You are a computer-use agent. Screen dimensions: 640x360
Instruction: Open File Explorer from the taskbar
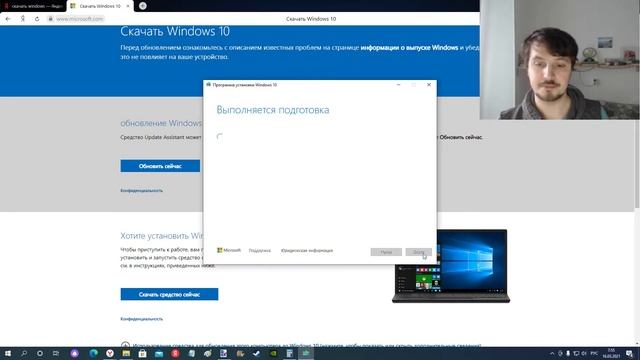coord(126,353)
